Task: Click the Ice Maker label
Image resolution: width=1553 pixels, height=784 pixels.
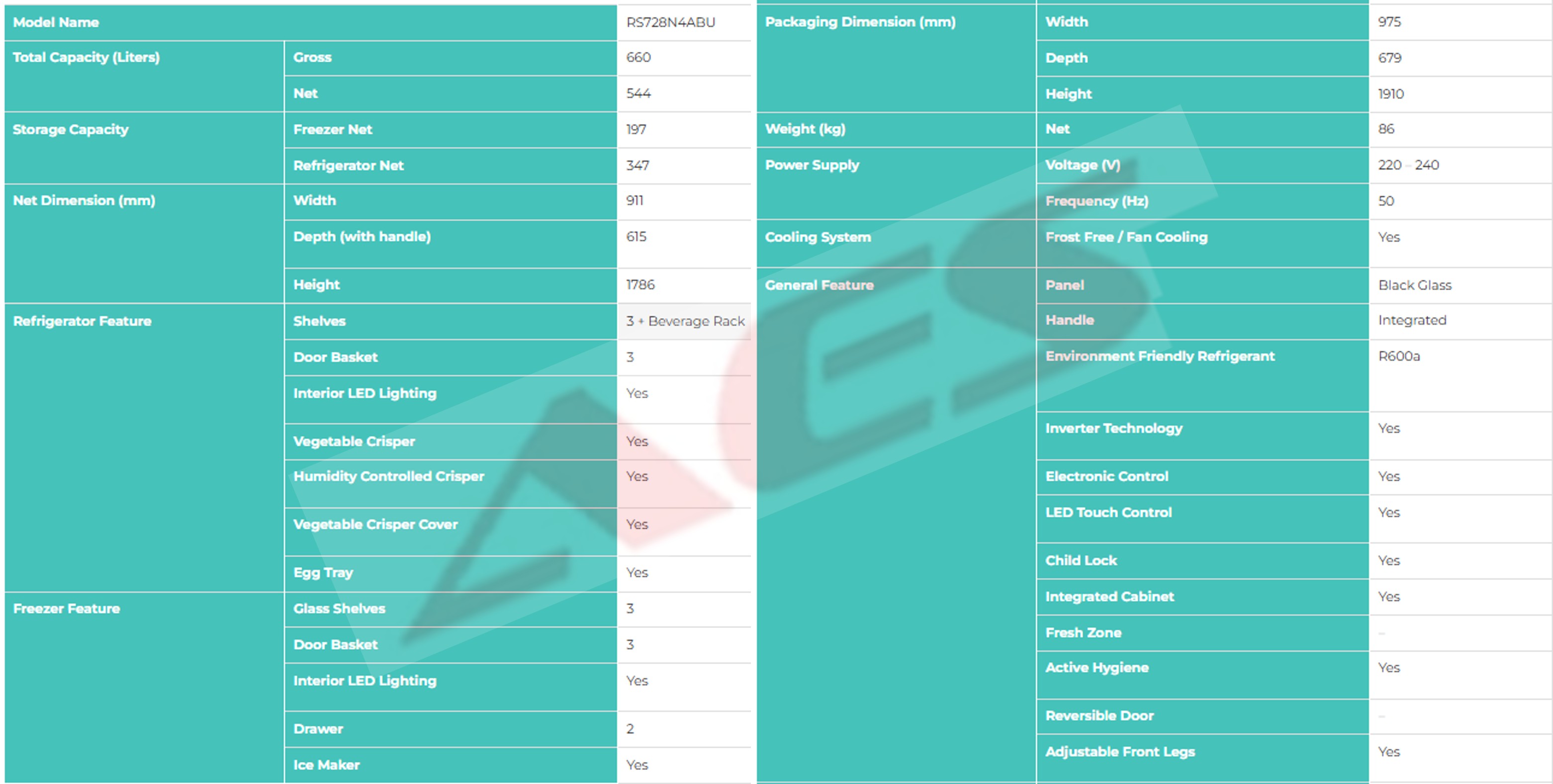Action: (x=326, y=765)
